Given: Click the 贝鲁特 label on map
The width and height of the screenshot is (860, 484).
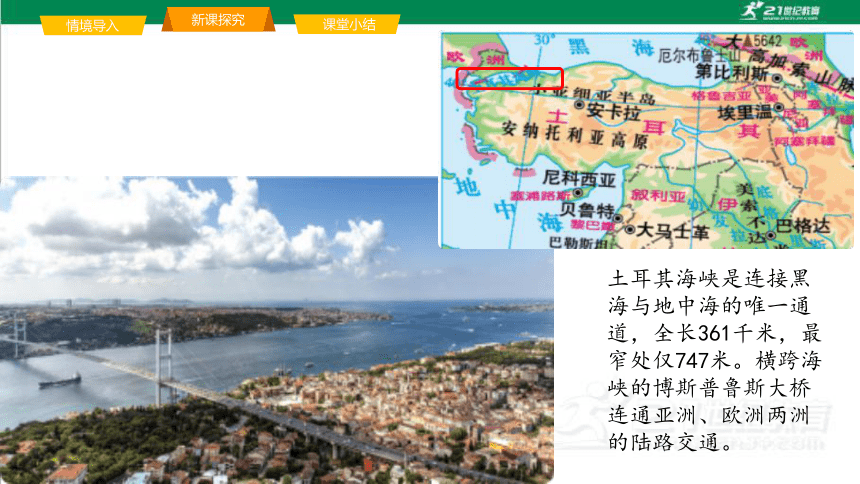Looking at the screenshot, I should tap(586, 211).
